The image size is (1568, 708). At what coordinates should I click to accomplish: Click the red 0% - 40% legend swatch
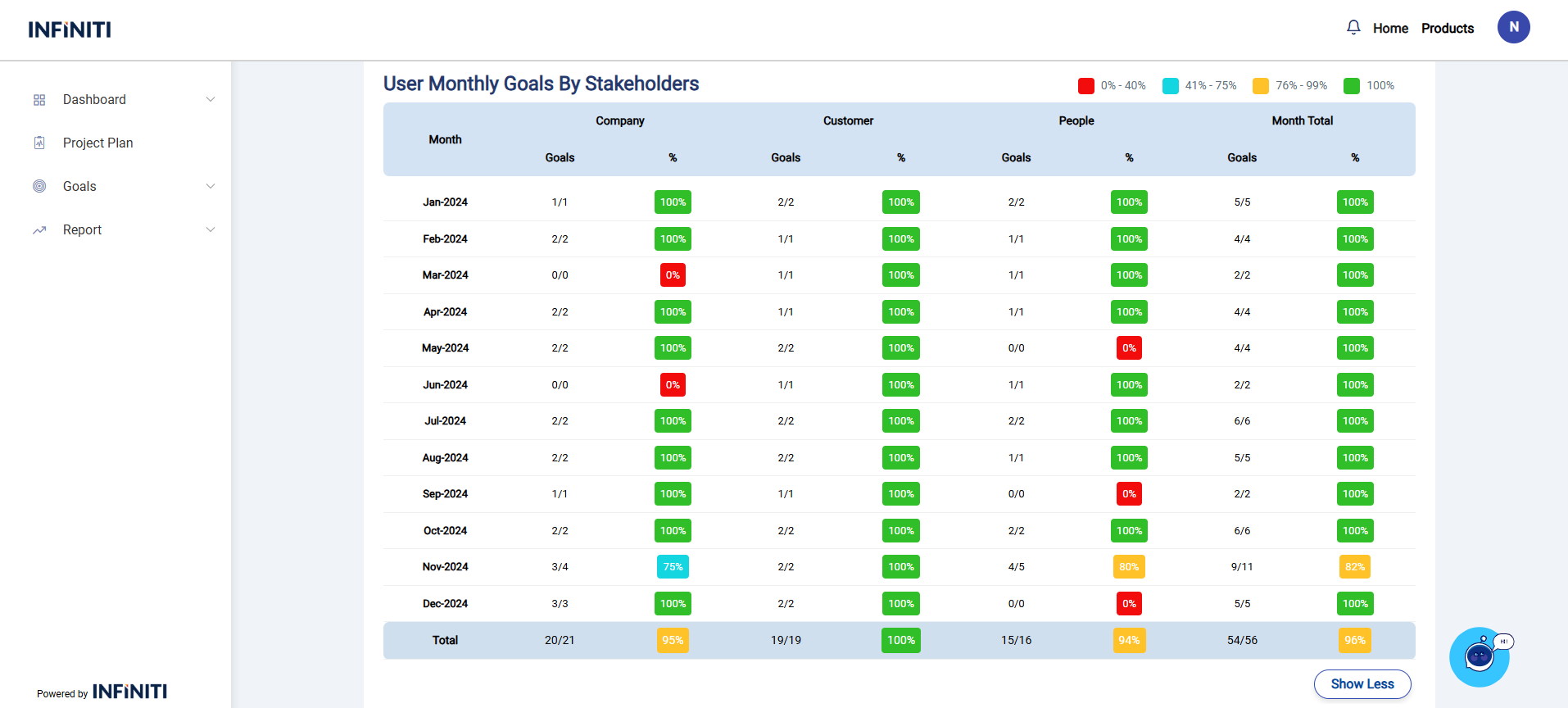click(x=1086, y=86)
